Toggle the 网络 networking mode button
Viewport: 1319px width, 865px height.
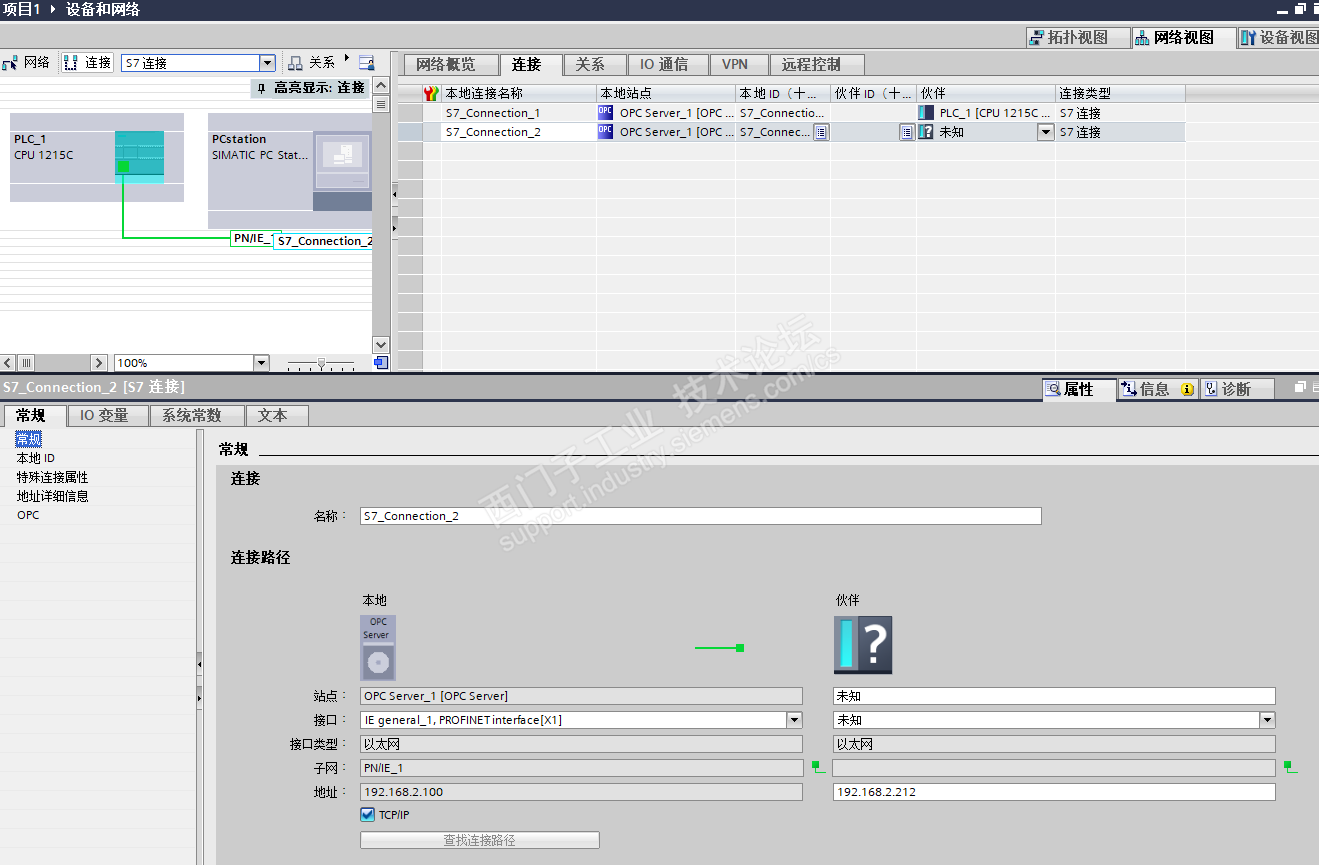[26, 62]
